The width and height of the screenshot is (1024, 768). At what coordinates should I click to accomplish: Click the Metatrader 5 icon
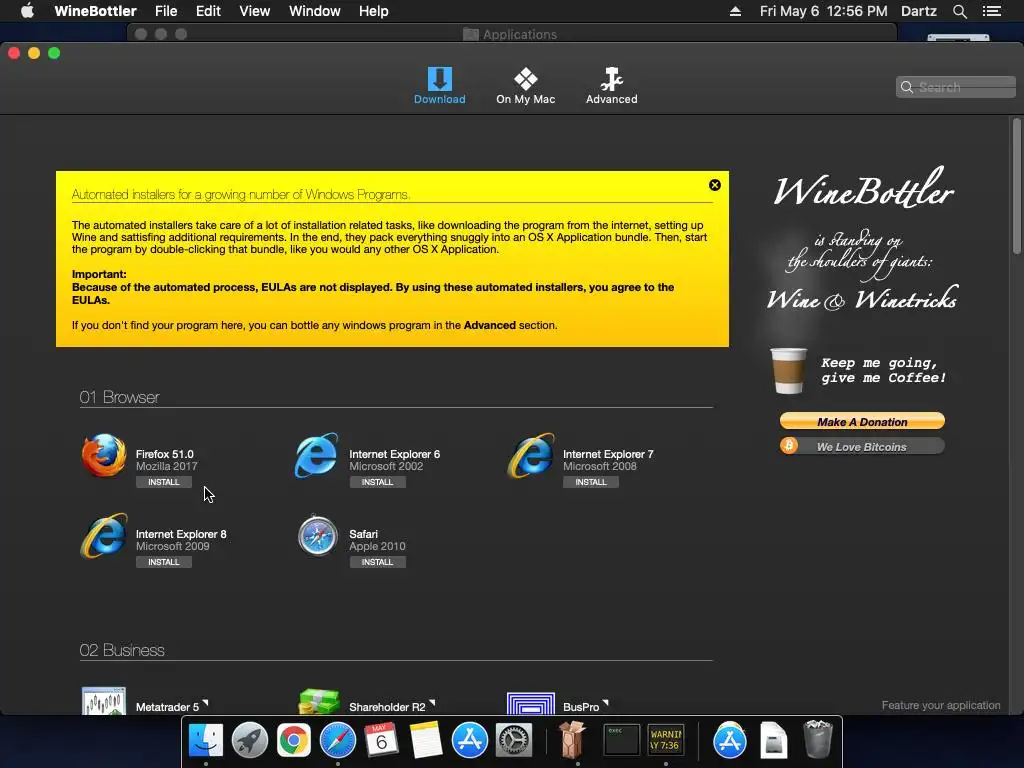click(x=104, y=701)
